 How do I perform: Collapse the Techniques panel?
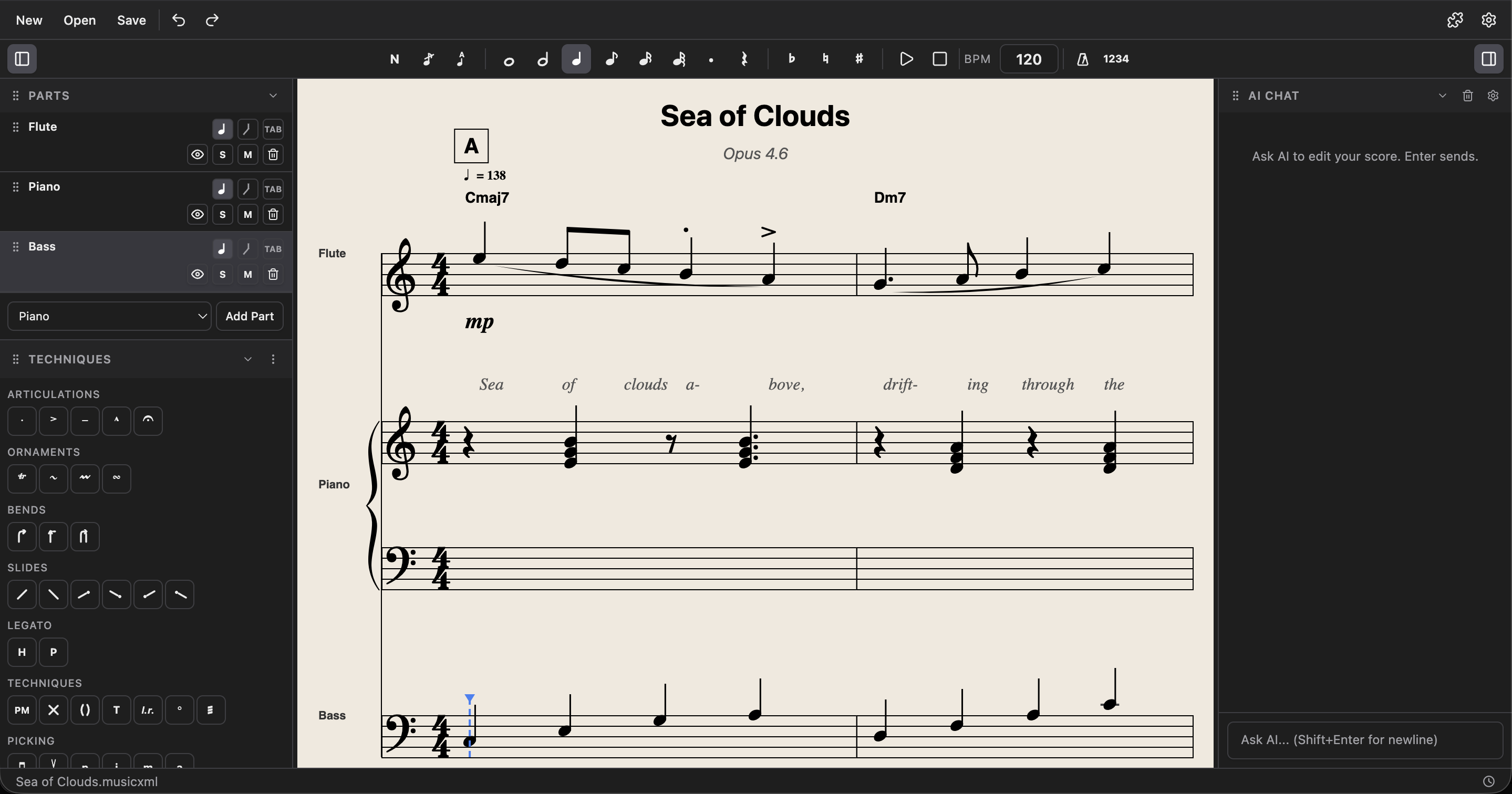(247, 359)
